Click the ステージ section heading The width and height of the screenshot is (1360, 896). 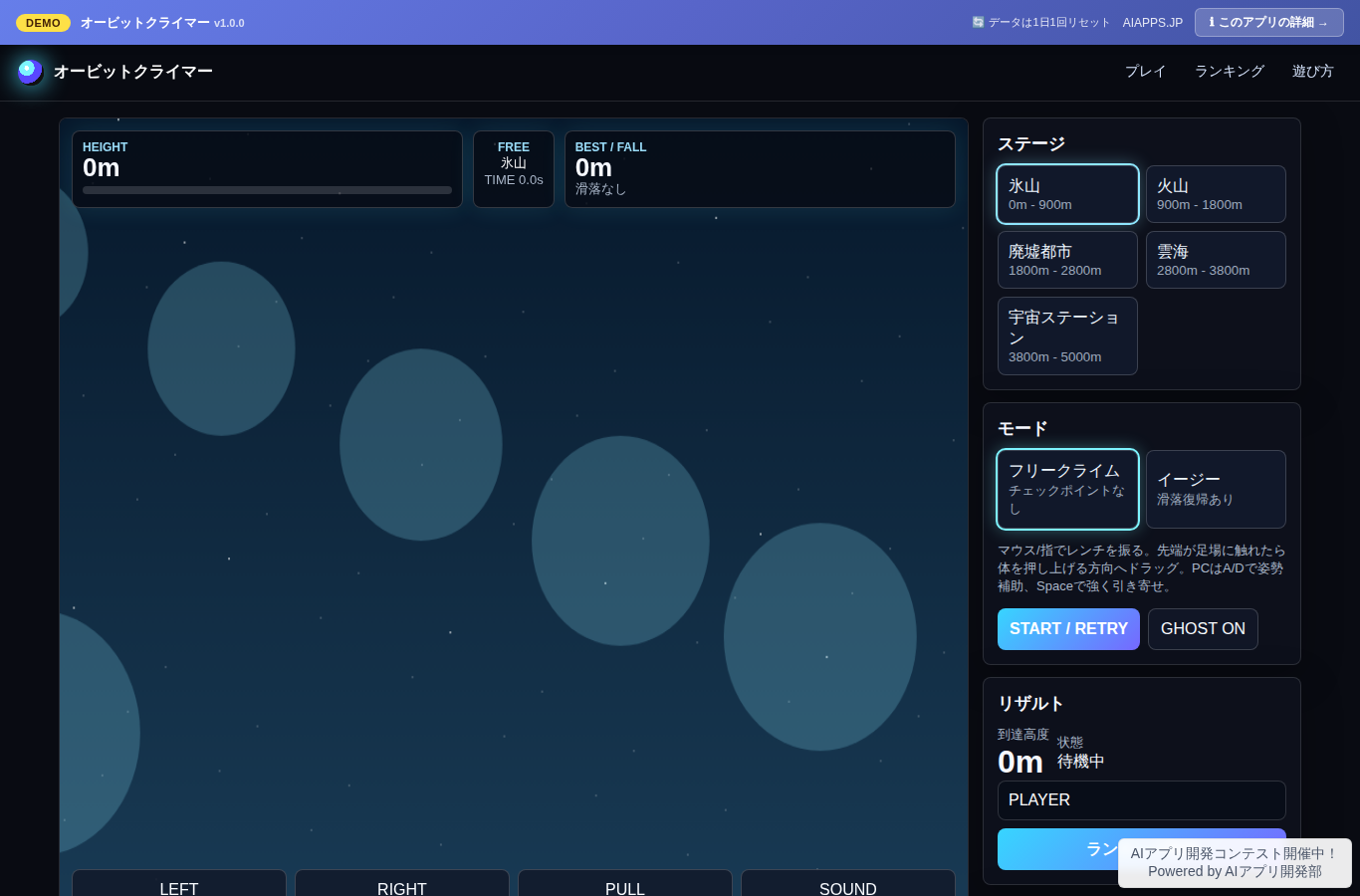coord(1031,144)
